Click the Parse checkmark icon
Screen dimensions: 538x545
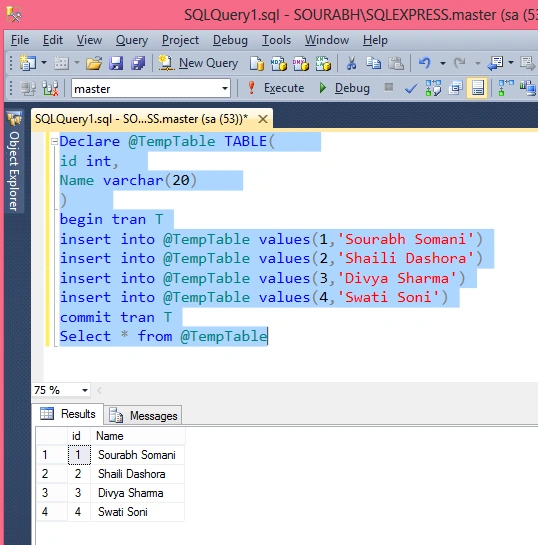[x=411, y=88]
